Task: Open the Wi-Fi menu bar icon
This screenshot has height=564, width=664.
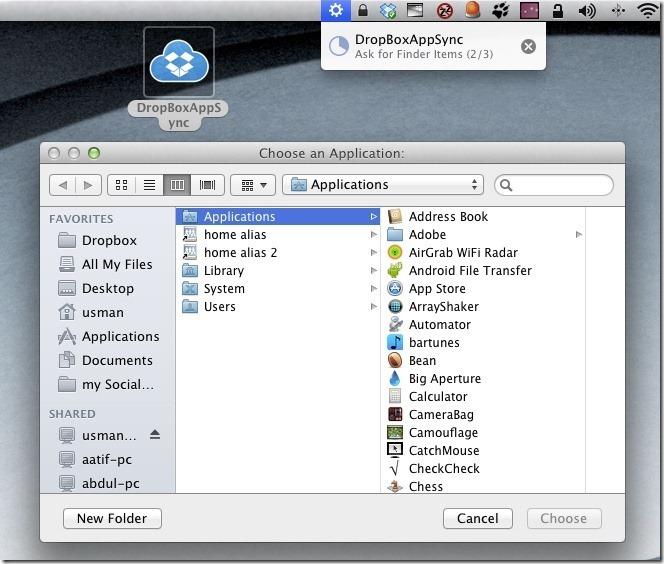Action: 648,10
